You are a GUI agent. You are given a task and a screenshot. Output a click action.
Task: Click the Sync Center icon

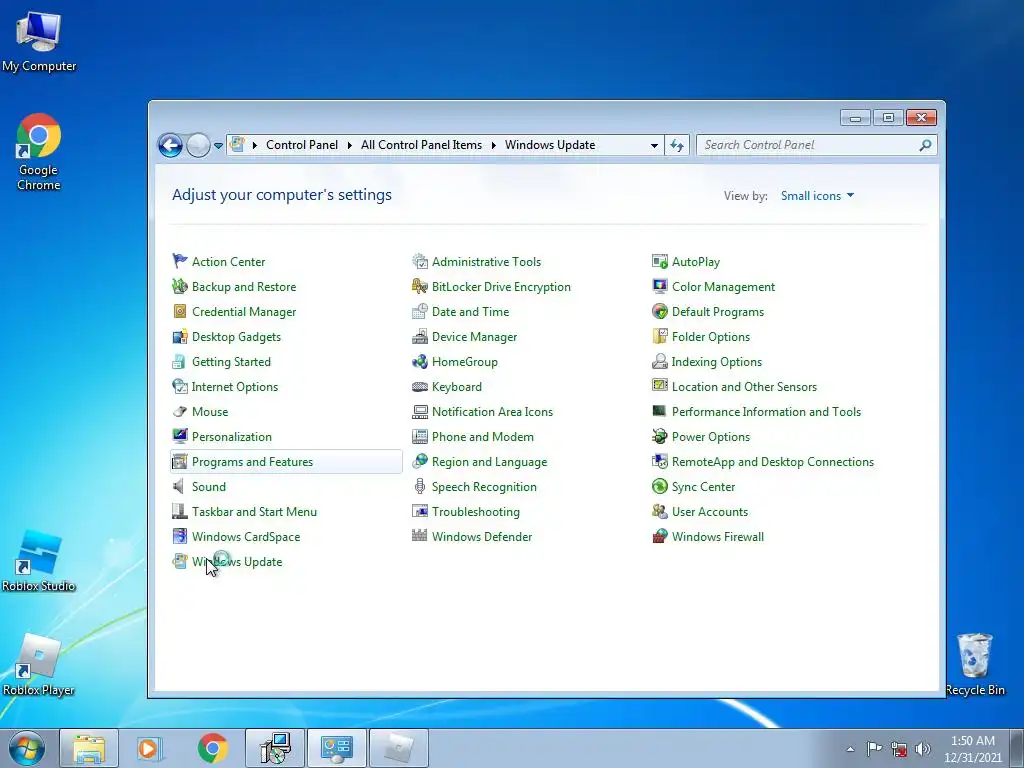[x=660, y=487]
